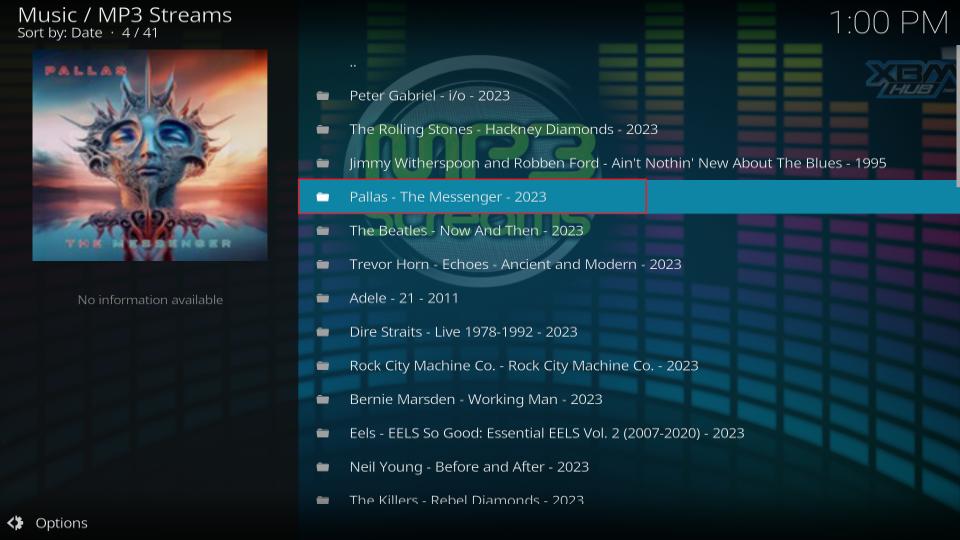Click the folder icon beside Peter Gabriel - i/o
The height and width of the screenshot is (540, 960).
323,96
